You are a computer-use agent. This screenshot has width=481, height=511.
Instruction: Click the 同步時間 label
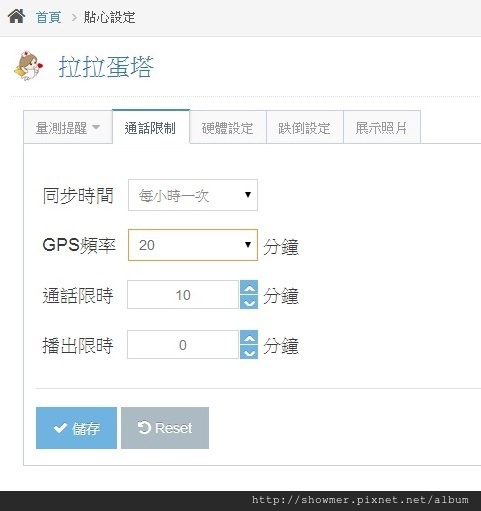pyautogui.click(x=78, y=196)
